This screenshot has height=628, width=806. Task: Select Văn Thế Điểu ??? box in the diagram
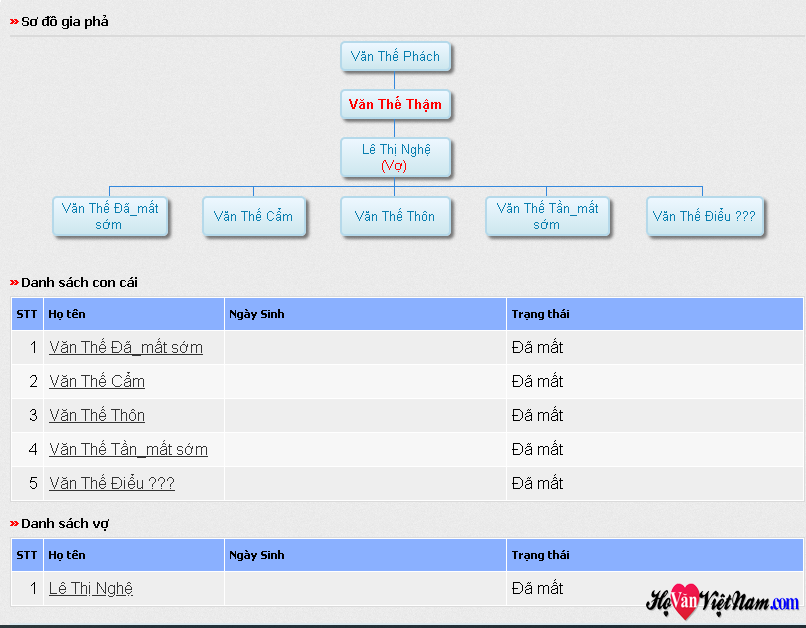(704, 216)
